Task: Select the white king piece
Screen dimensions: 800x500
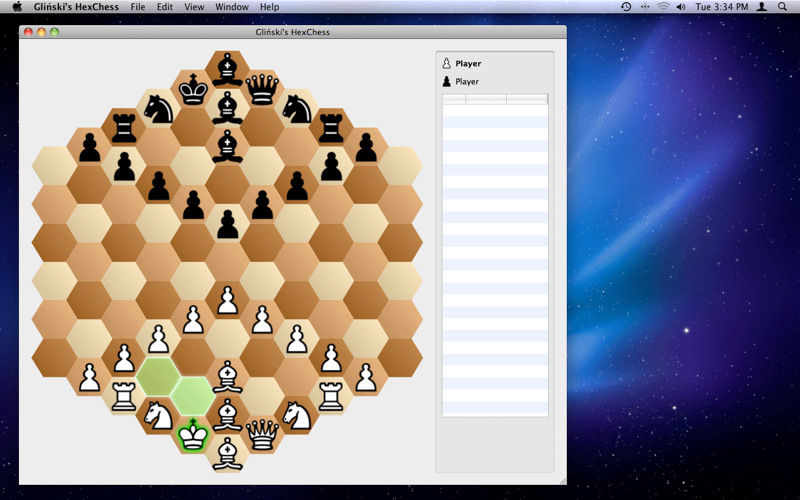Action: pos(193,435)
